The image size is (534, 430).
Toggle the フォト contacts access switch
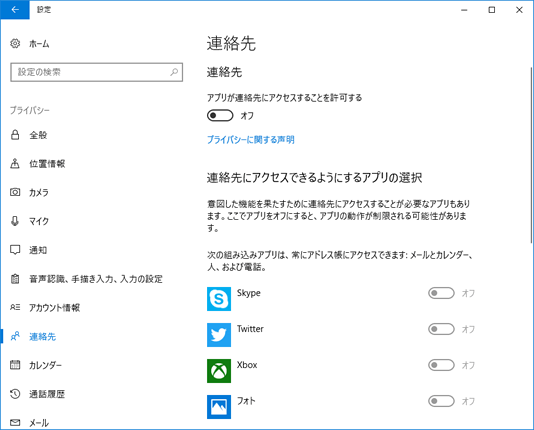441,401
